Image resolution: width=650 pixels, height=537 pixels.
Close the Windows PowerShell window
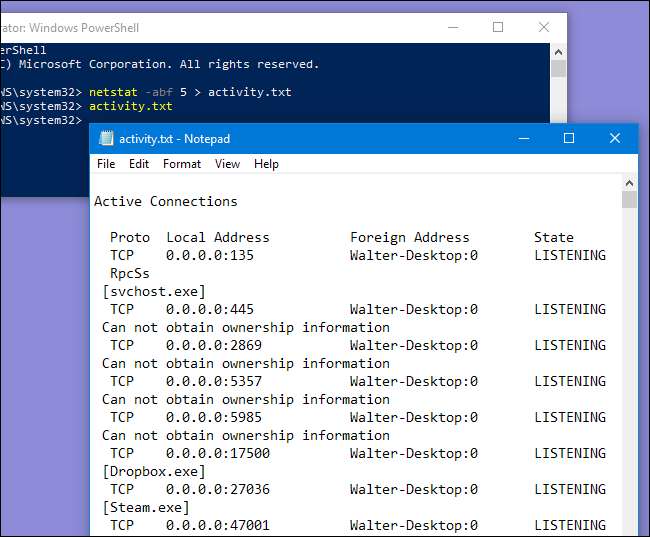543,27
